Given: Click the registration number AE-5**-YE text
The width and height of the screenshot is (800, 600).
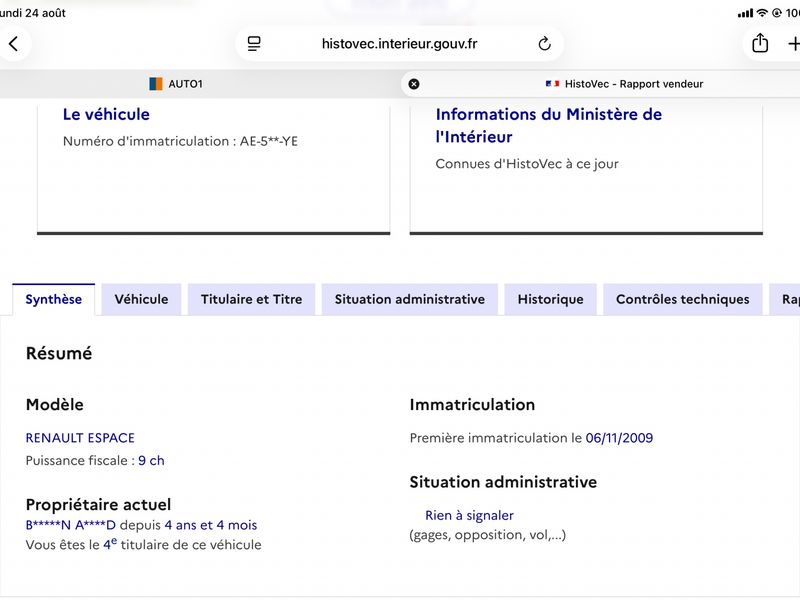Looking at the screenshot, I should click(x=269, y=141).
